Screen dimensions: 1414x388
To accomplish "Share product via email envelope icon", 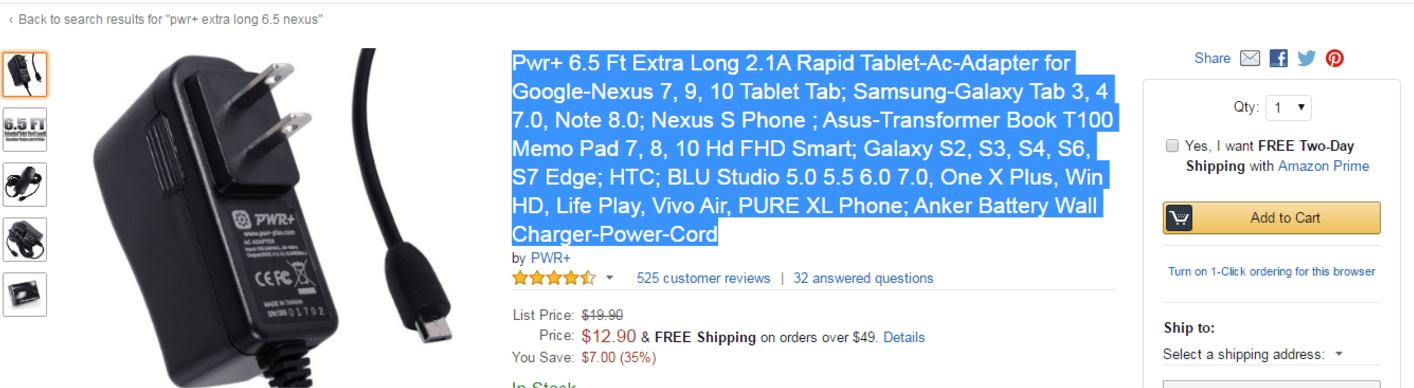I will (1250, 58).
